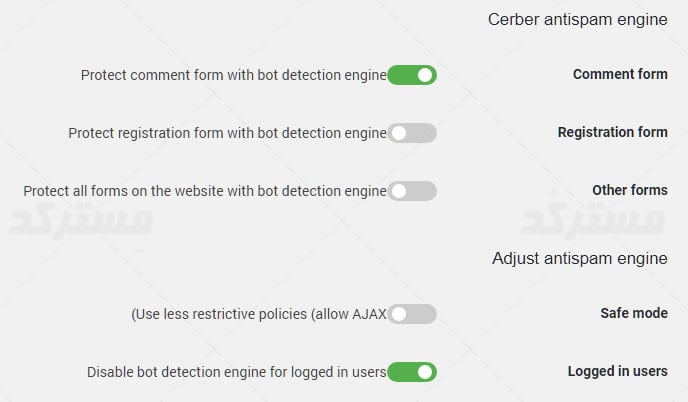This screenshot has height=402, width=688.
Task: Click "Protect all forms on the website" description
Action: [x=204, y=191]
